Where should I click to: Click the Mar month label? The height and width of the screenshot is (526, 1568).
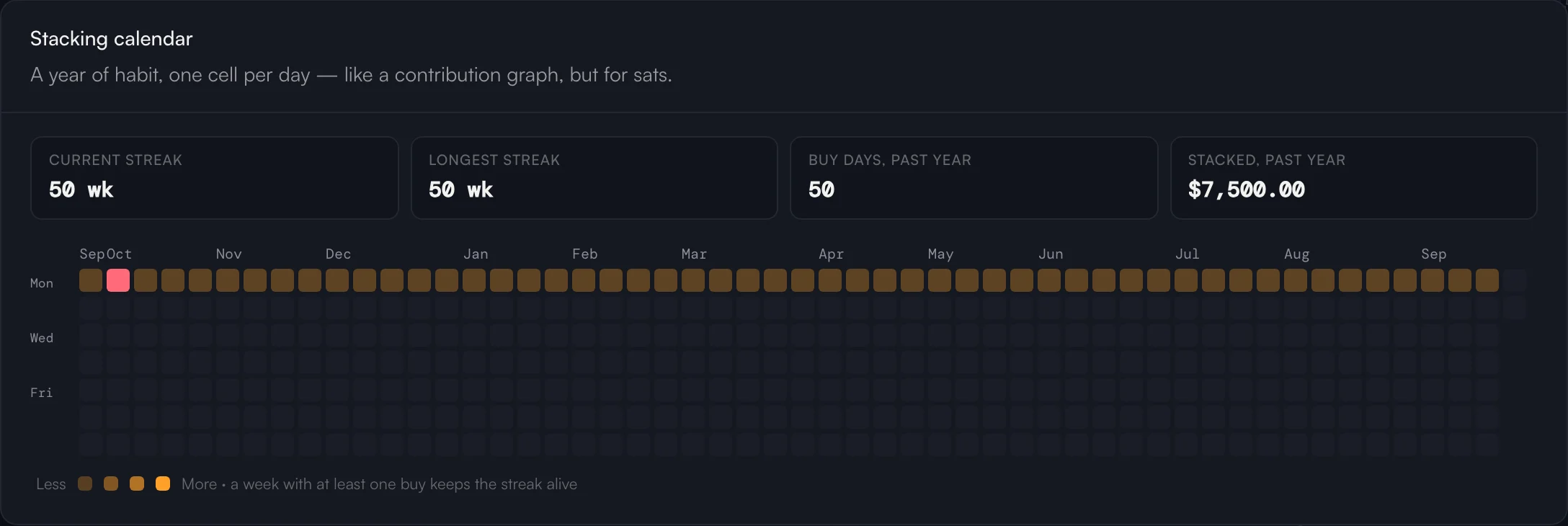point(695,254)
